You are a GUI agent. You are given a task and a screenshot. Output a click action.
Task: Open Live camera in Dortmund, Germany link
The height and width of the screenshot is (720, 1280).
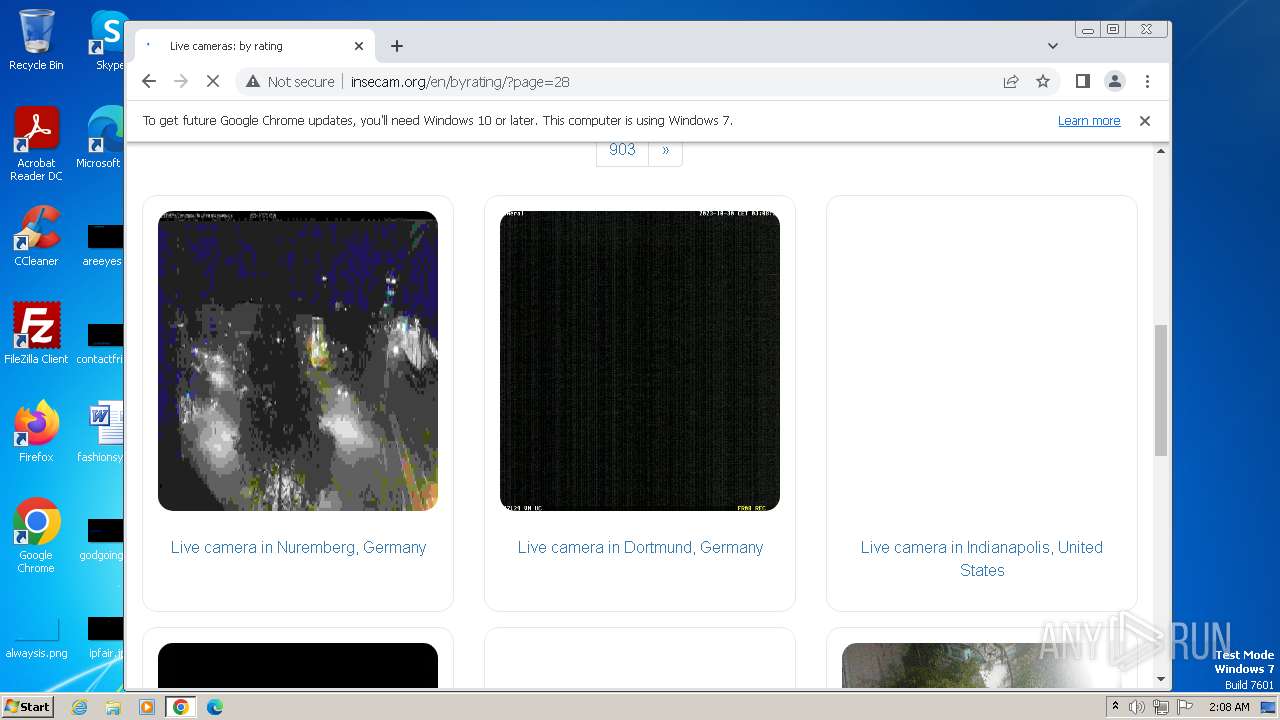click(x=640, y=547)
